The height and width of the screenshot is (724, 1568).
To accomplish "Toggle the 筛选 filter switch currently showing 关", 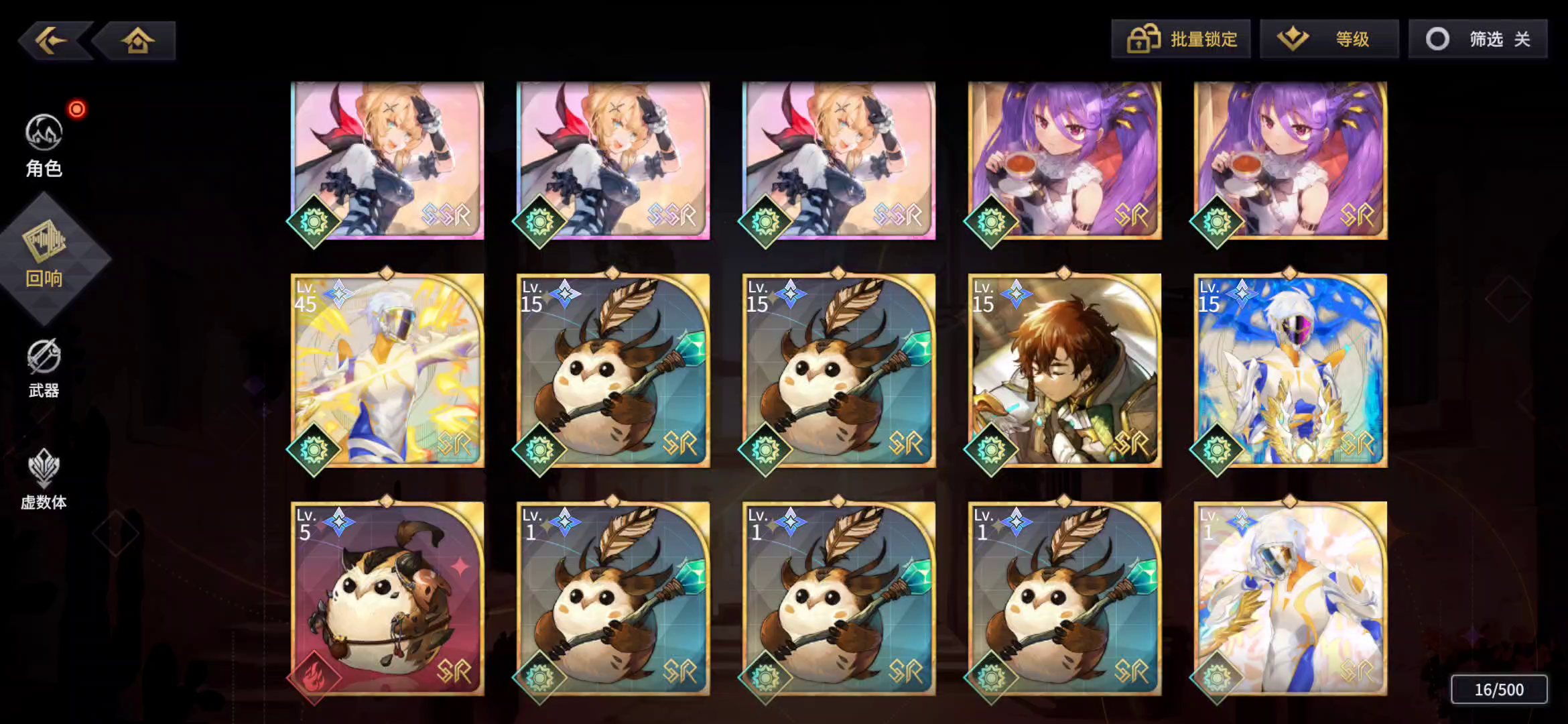I will [1478, 39].
